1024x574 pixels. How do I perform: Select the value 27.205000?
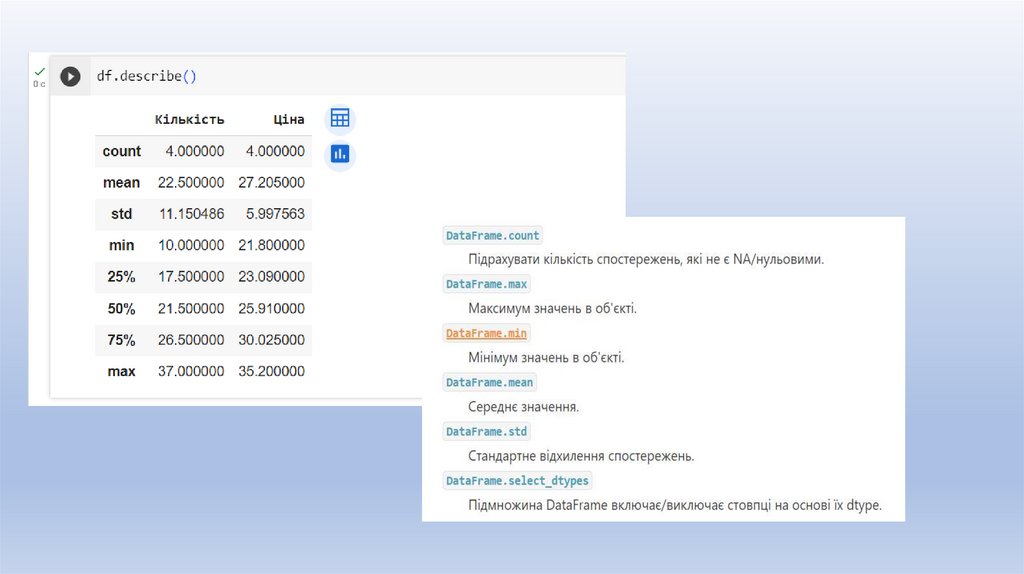click(271, 183)
